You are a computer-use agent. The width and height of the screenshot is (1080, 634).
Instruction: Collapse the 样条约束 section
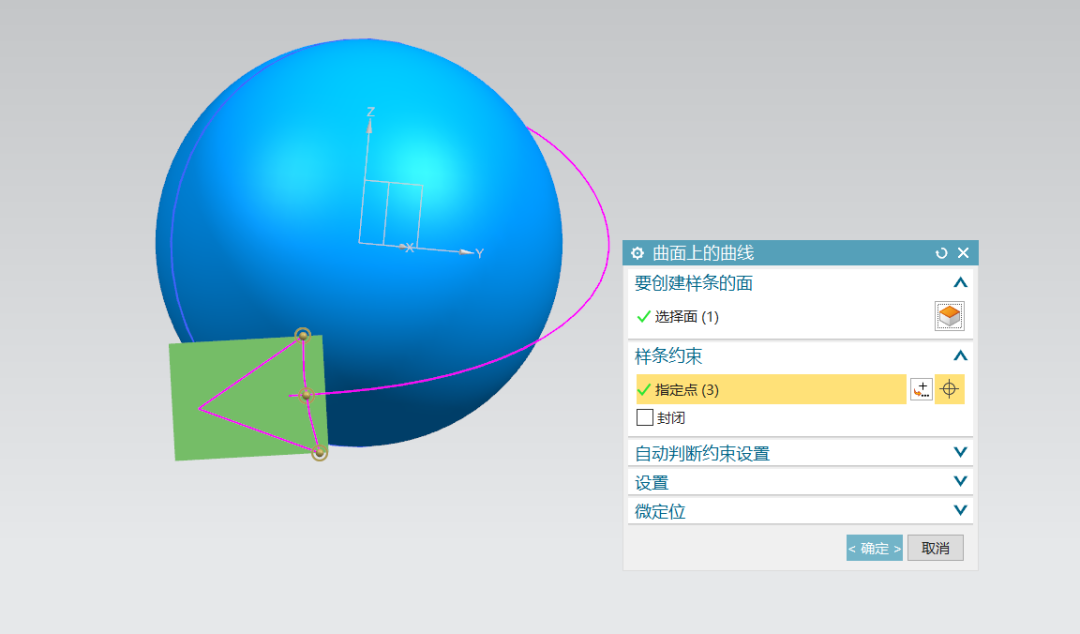(x=960, y=355)
